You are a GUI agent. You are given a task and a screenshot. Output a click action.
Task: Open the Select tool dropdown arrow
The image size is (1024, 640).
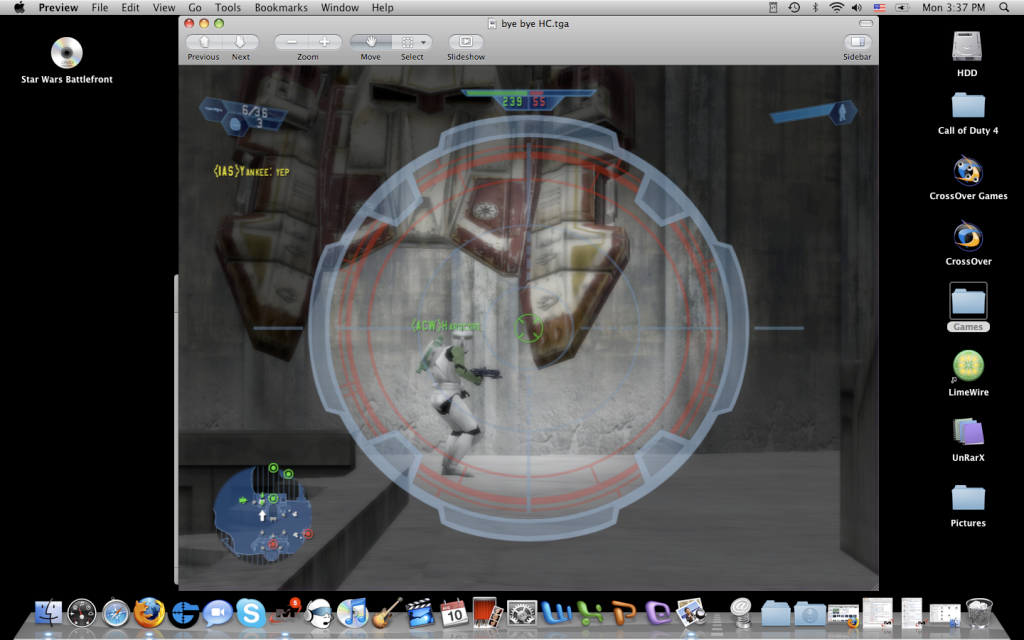point(424,42)
